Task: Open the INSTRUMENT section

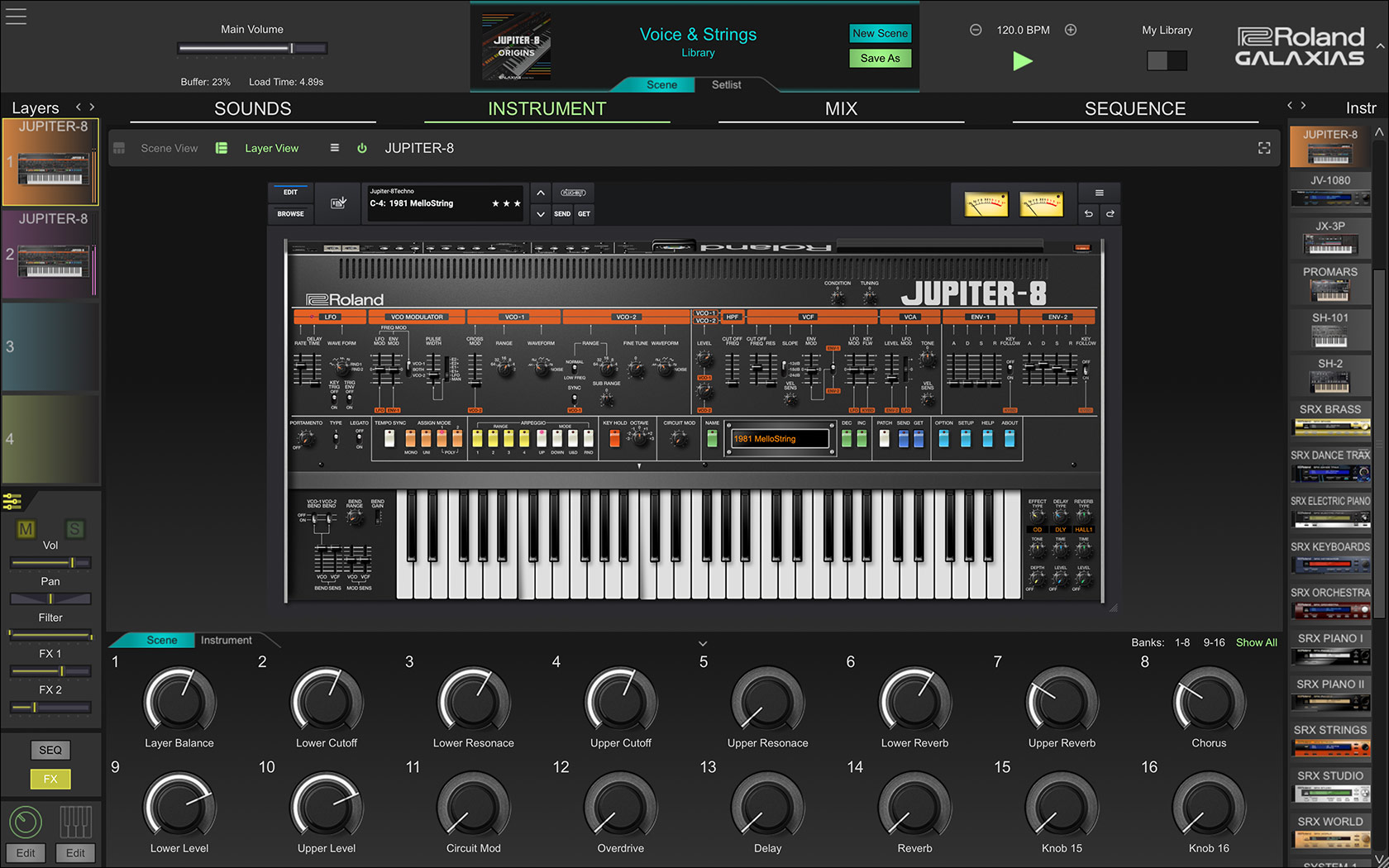Action: pyautogui.click(x=547, y=109)
